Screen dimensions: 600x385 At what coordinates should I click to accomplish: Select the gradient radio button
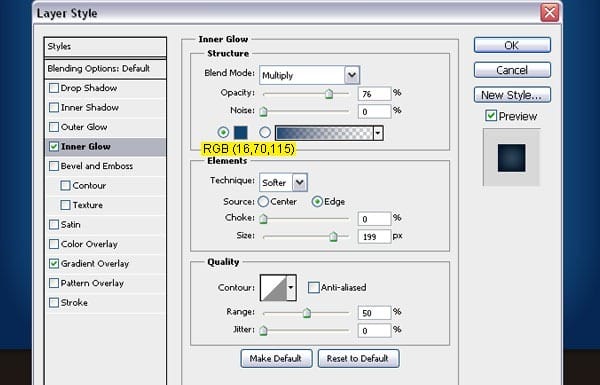tap(265, 132)
